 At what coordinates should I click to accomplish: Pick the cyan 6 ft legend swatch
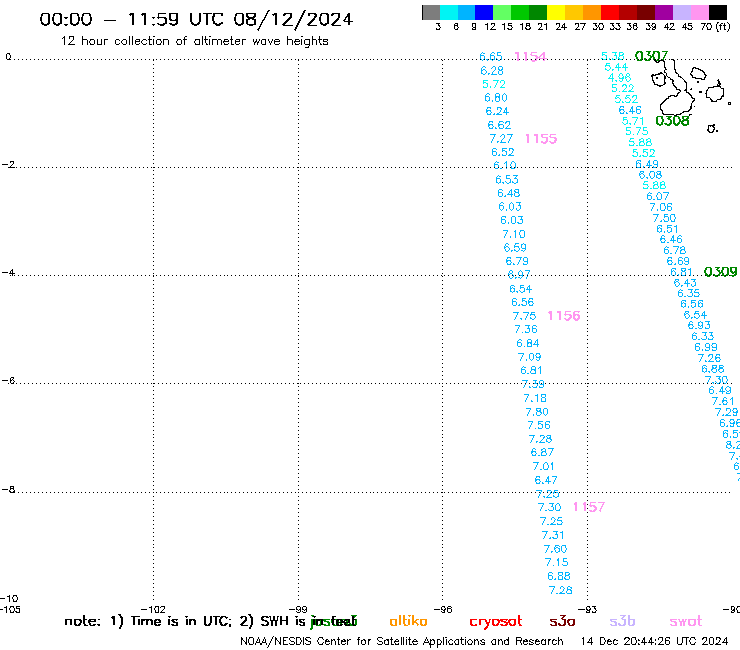449,12
